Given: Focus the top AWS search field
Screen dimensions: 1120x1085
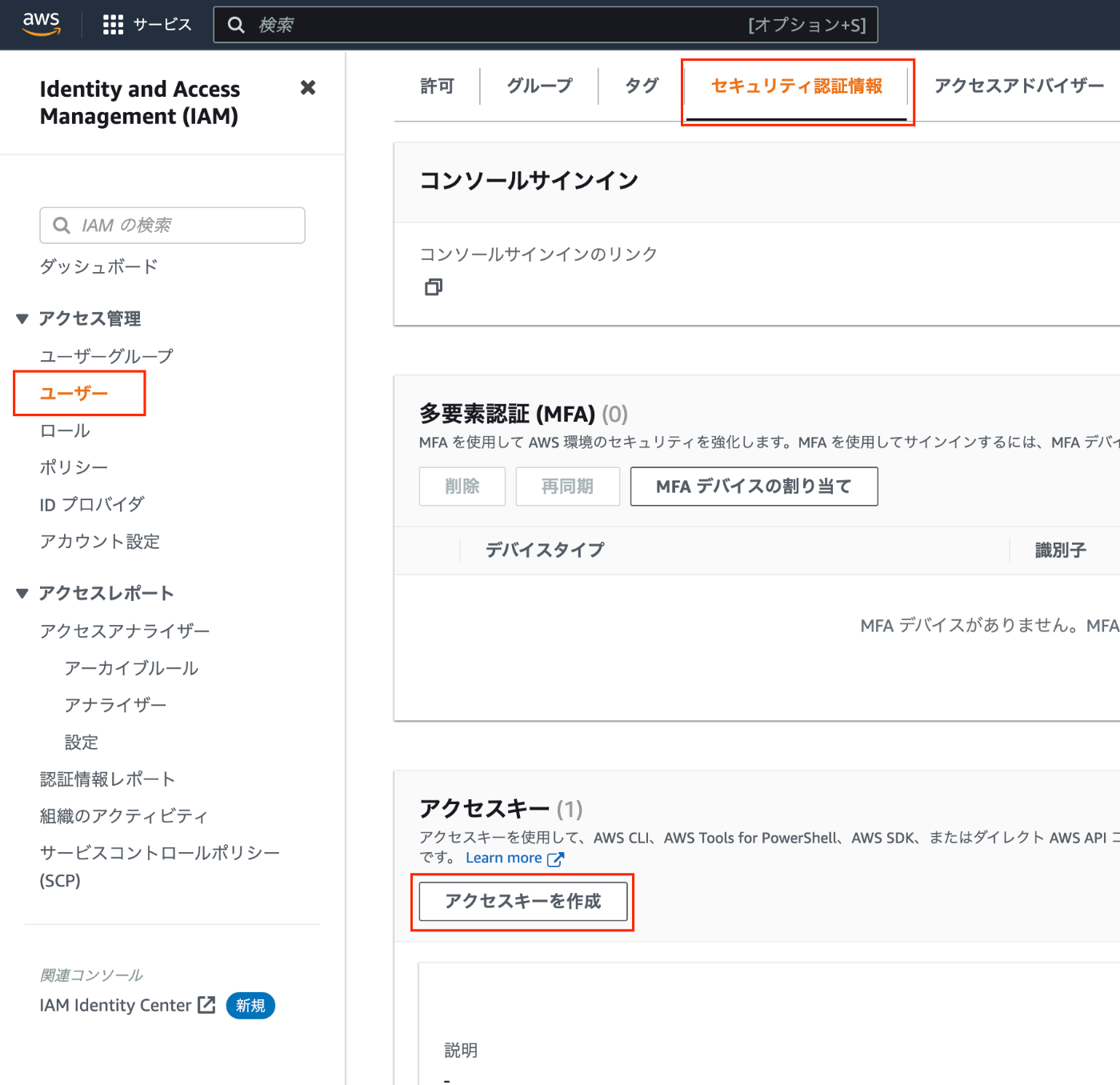Looking at the screenshot, I should pyautogui.click(x=546, y=25).
